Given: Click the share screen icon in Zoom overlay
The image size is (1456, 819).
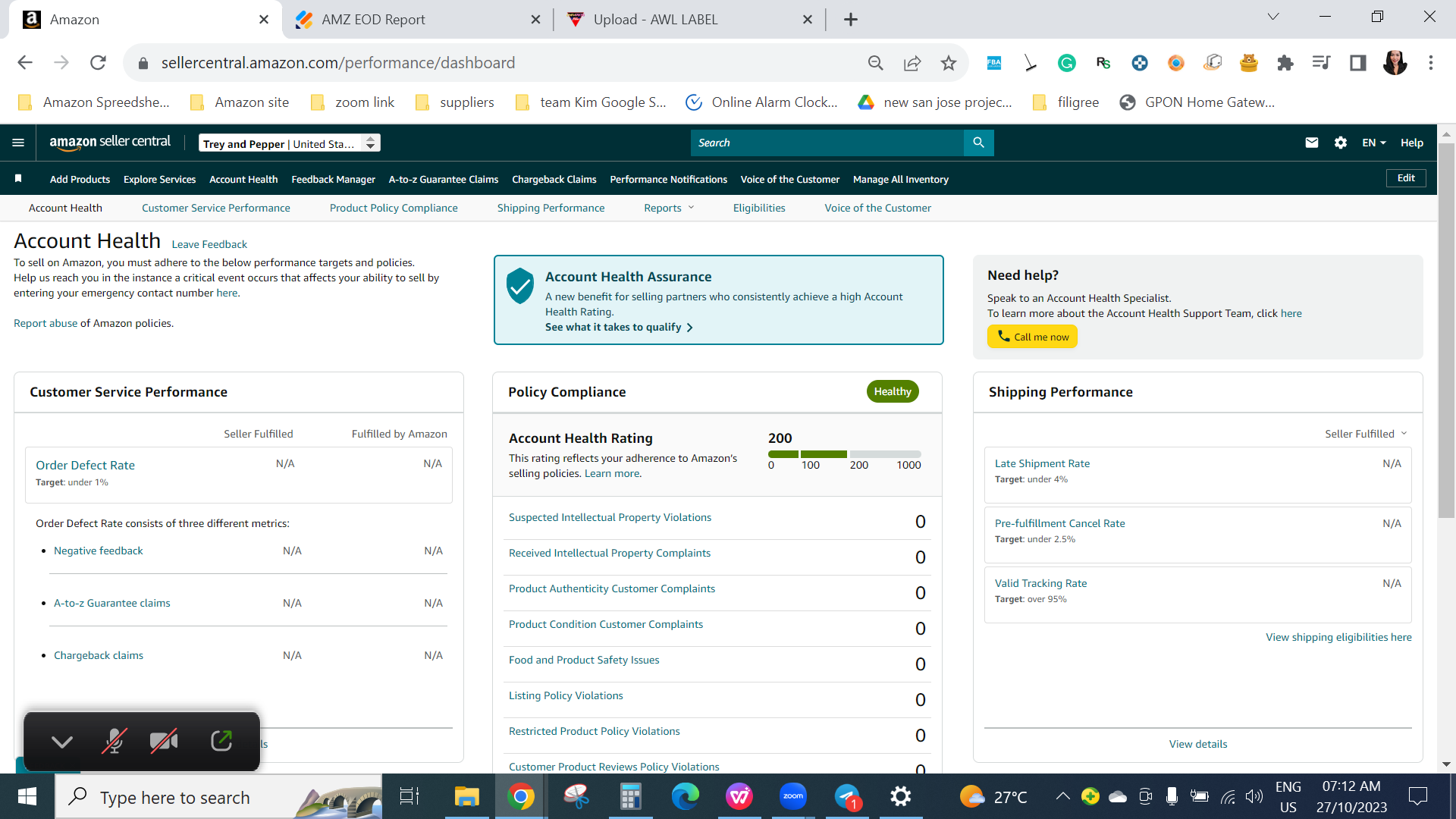Looking at the screenshot, I should 221,741.
